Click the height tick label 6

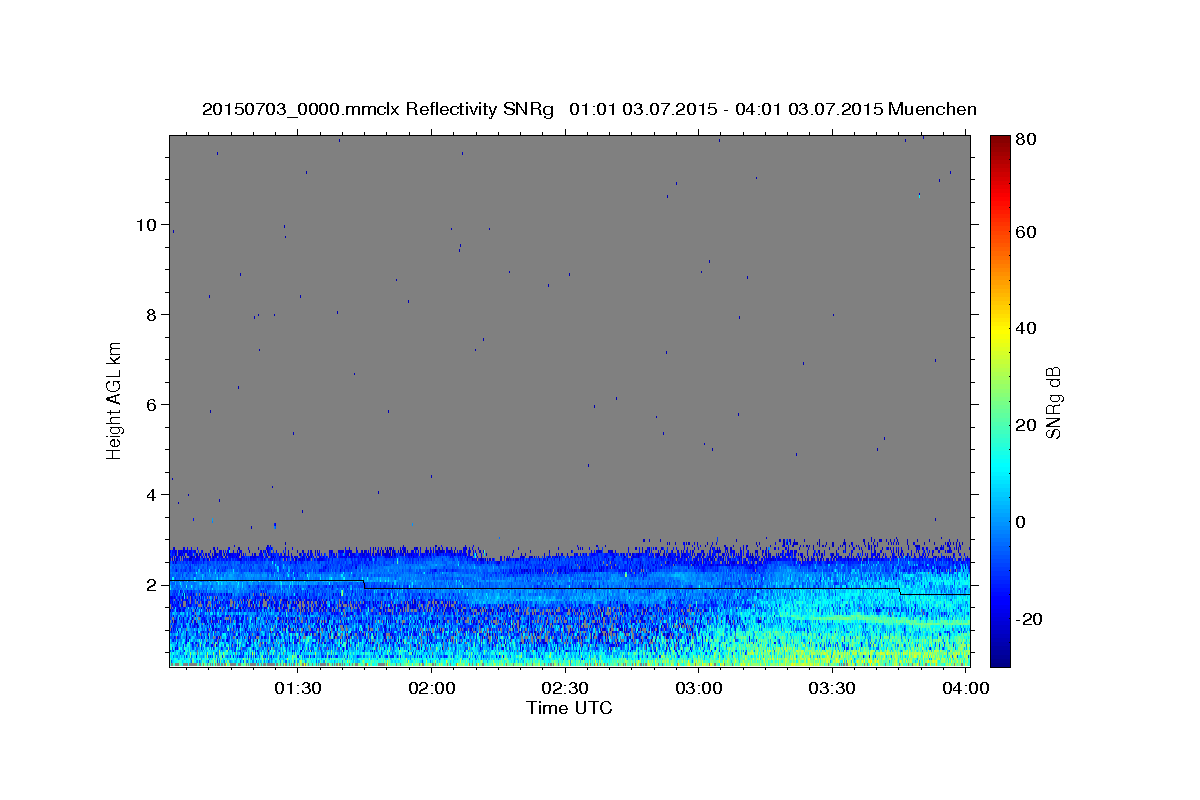(x=151, y=405)
